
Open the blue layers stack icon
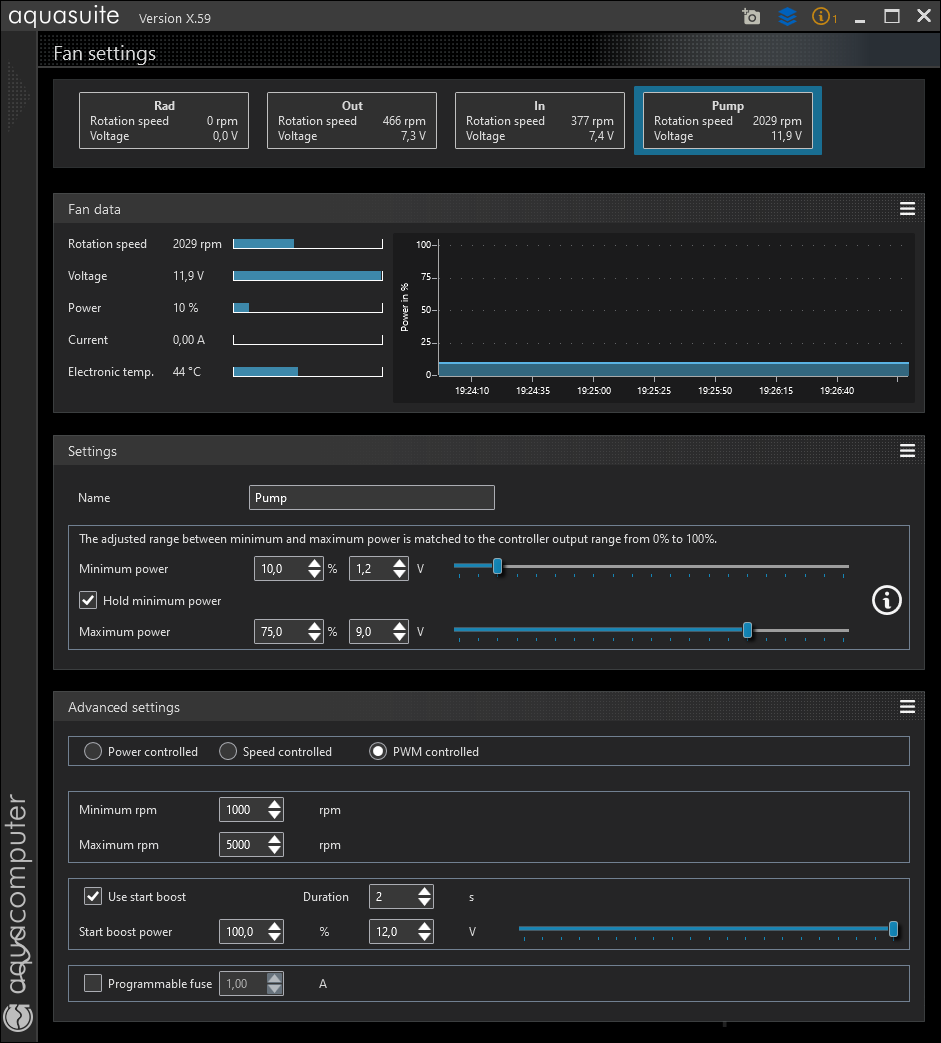787,17
